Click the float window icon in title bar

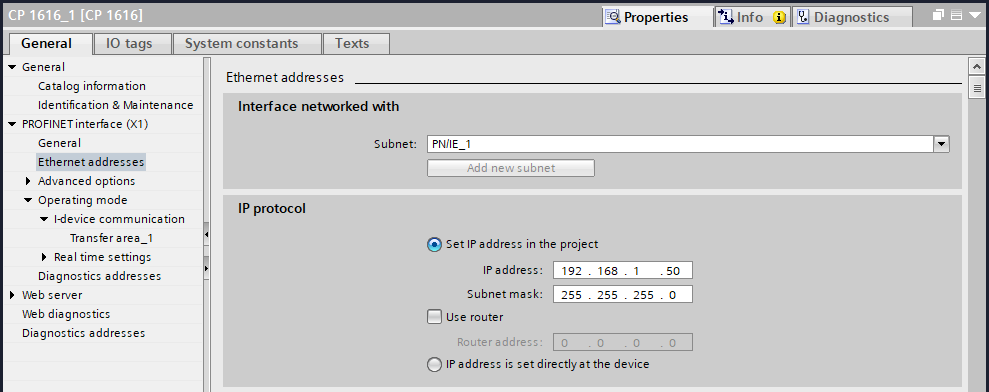[x=939, y=15]
